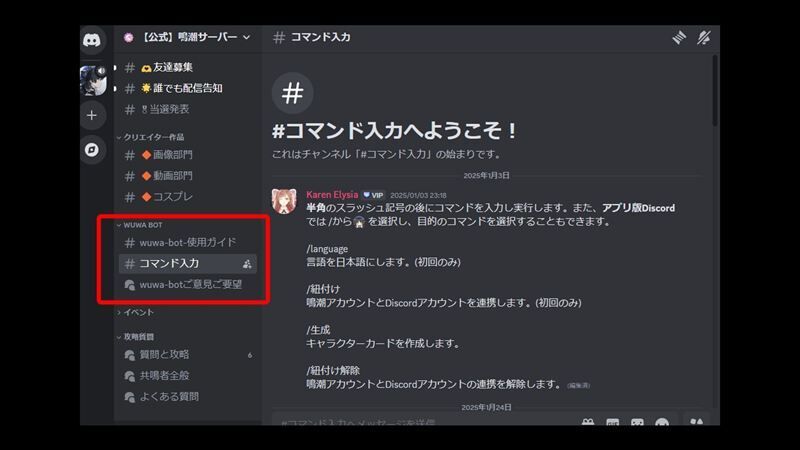The width and height of the screenshot is (800, 450).
Task: Click the /紐付け解除 command text
Action: pos(333,370)
